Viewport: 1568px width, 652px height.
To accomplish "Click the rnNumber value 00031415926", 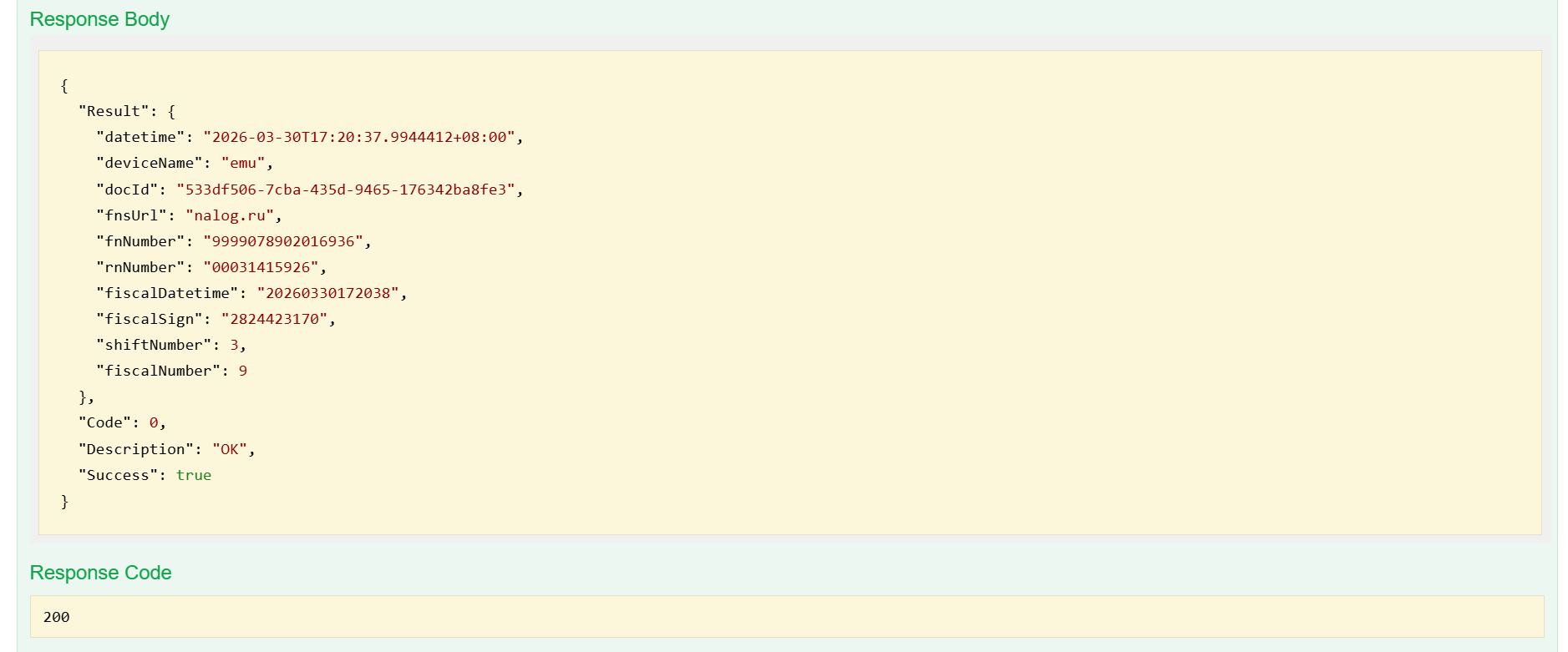I will coord(261,267).
